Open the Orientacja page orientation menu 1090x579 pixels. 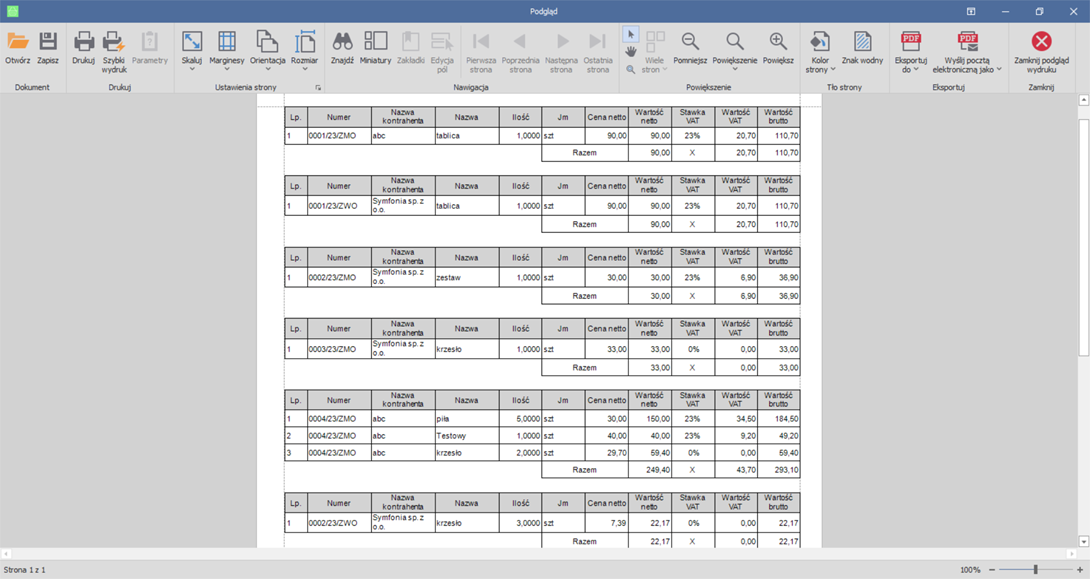(x=267, y=51)
